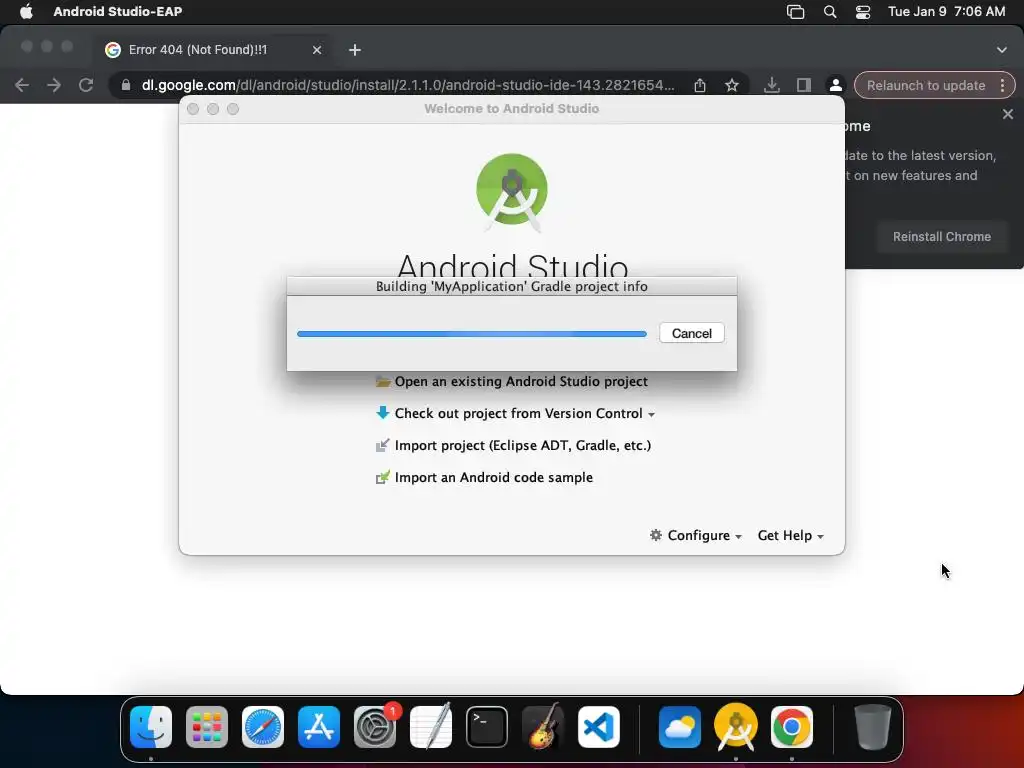
Task: Open an existing Android Studio project
Action: coord(521,381)
